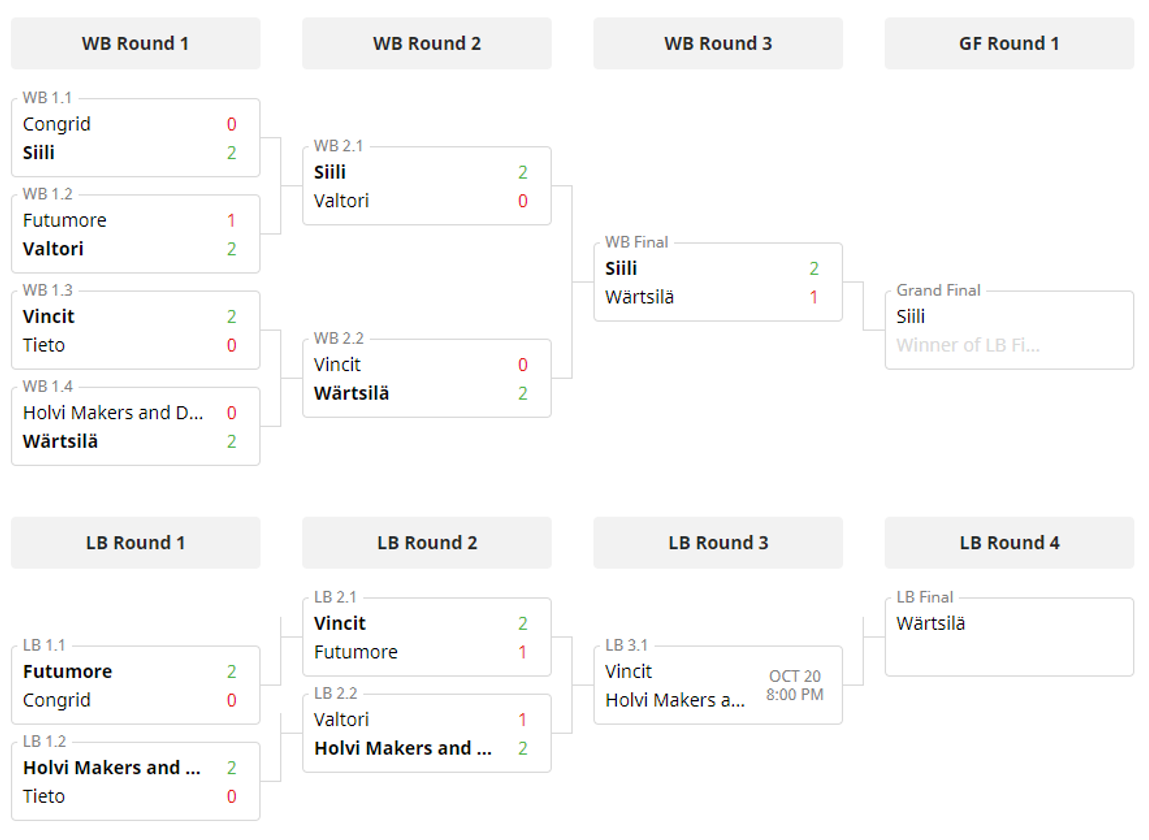The width and height of the screenshot is (1149, 840).
Task: Click the WB Round 3 column header
Action: [x=717, y=44]
